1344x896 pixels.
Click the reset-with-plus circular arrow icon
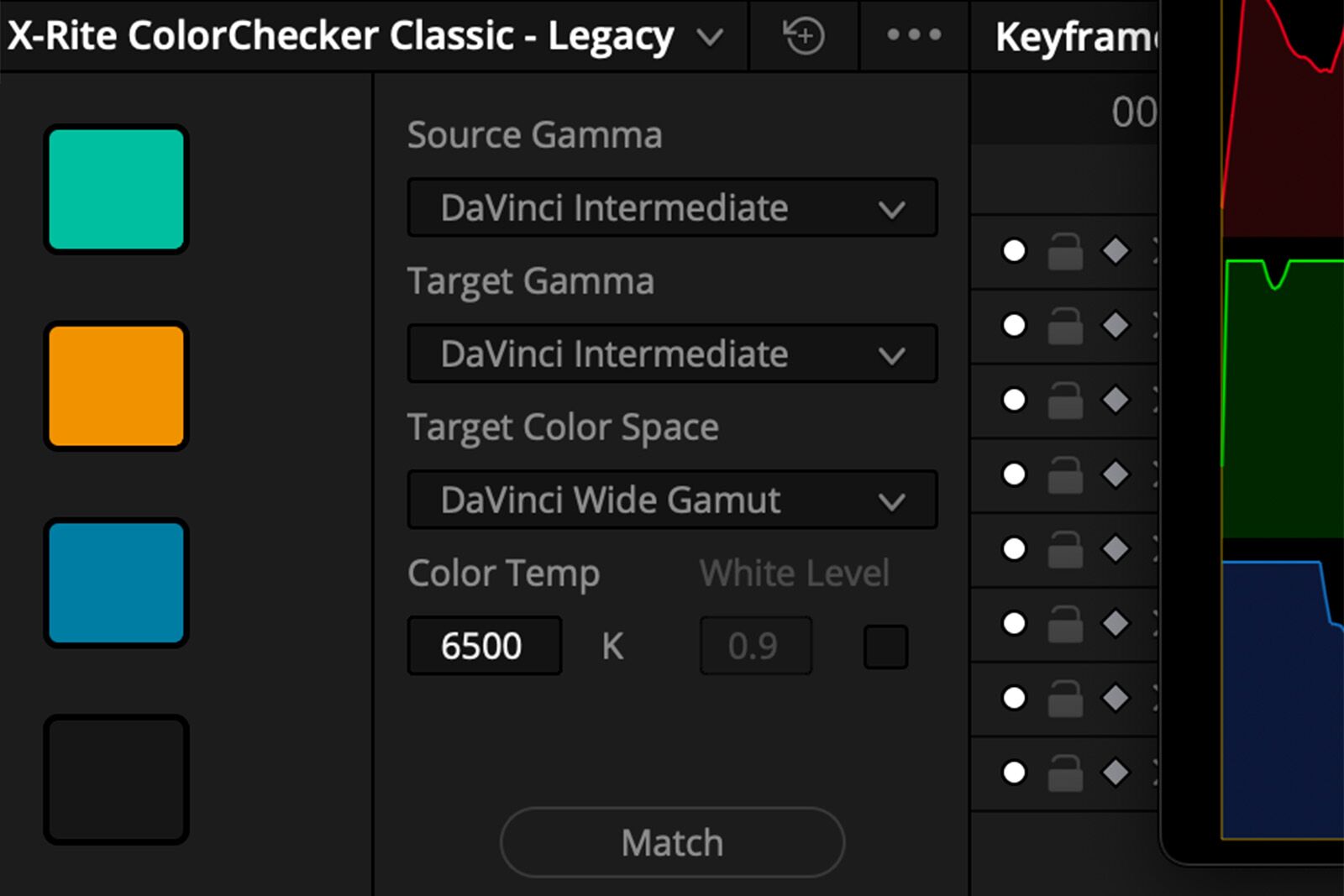coord(804,36)
